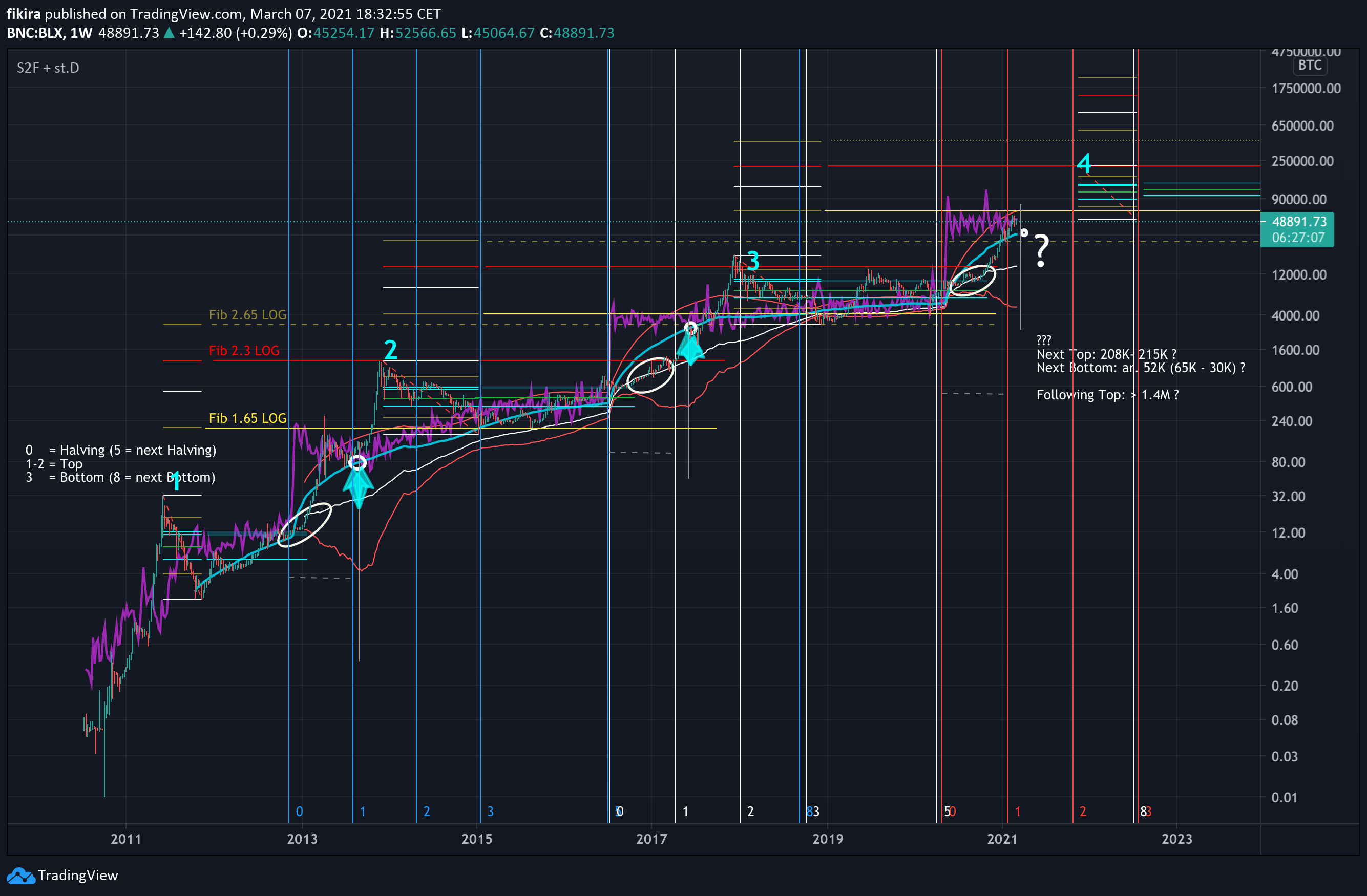Click the 650000.00 price axis label
The height and width of the screenshot is (896, 1367).
[1302, 126]
